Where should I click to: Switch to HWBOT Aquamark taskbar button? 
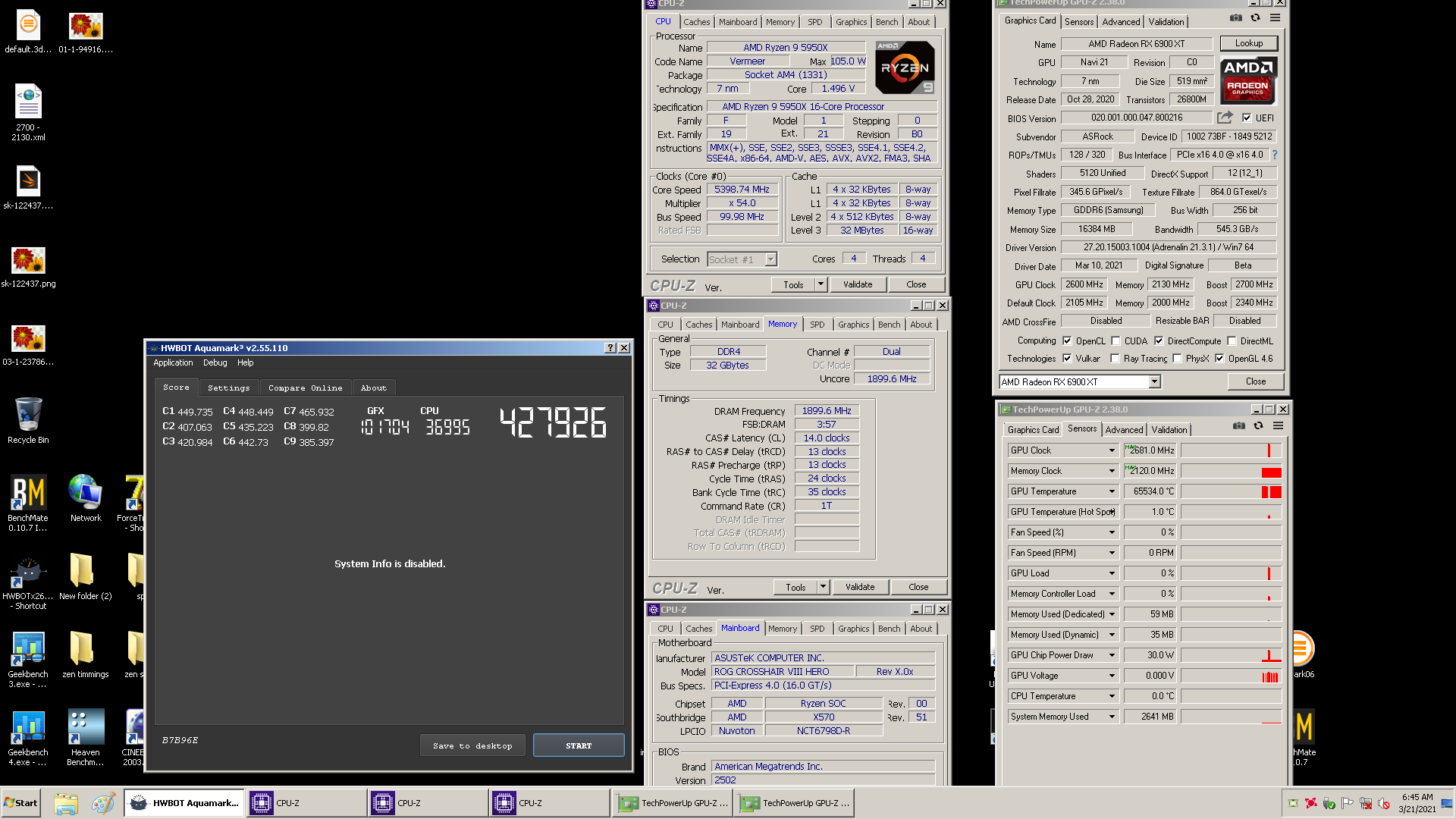click(x=185, y=803)
